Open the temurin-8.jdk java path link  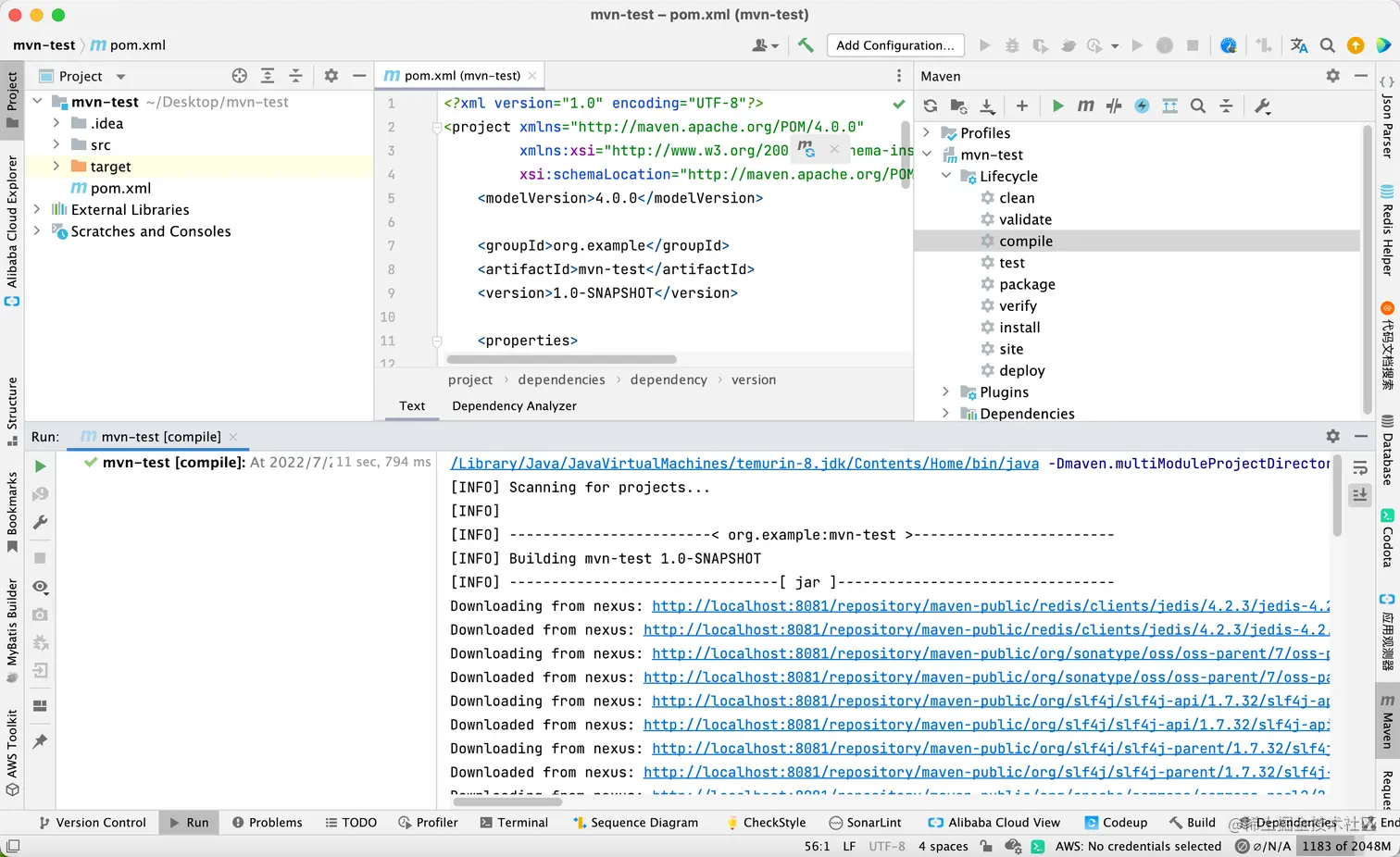(744, 463)
